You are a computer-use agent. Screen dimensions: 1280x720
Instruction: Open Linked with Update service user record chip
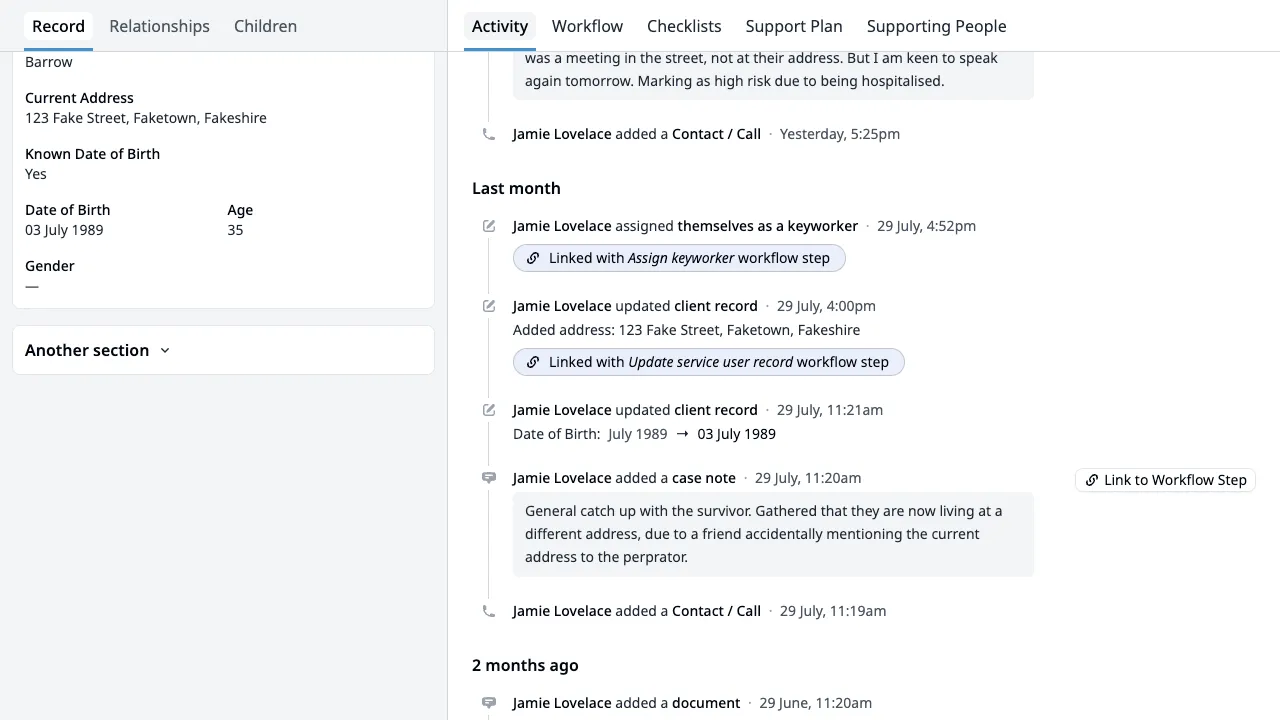708,362
